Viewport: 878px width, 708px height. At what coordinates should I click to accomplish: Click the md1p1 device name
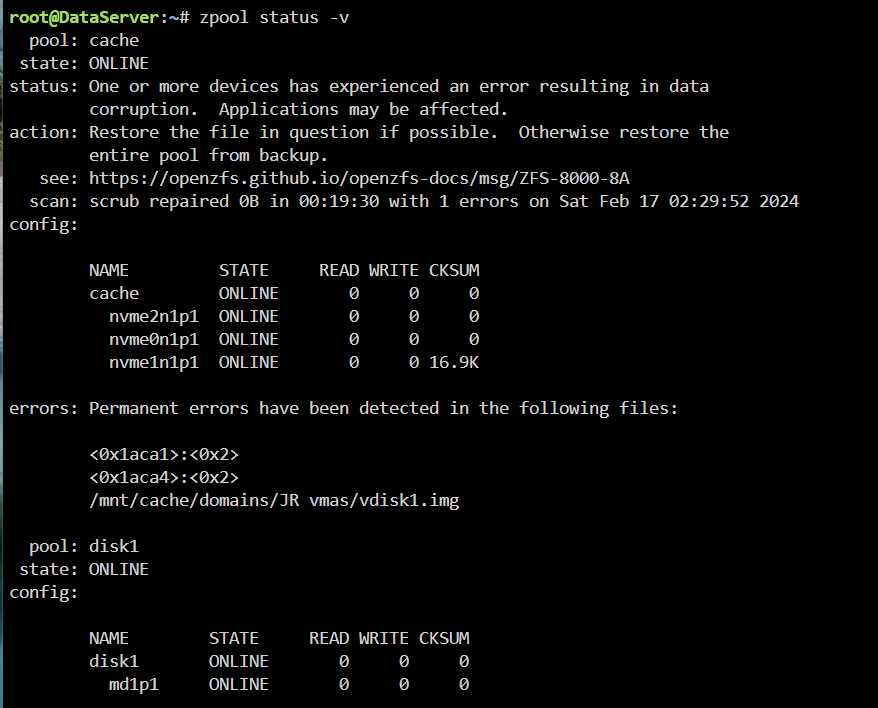click(x=134, y=684)
